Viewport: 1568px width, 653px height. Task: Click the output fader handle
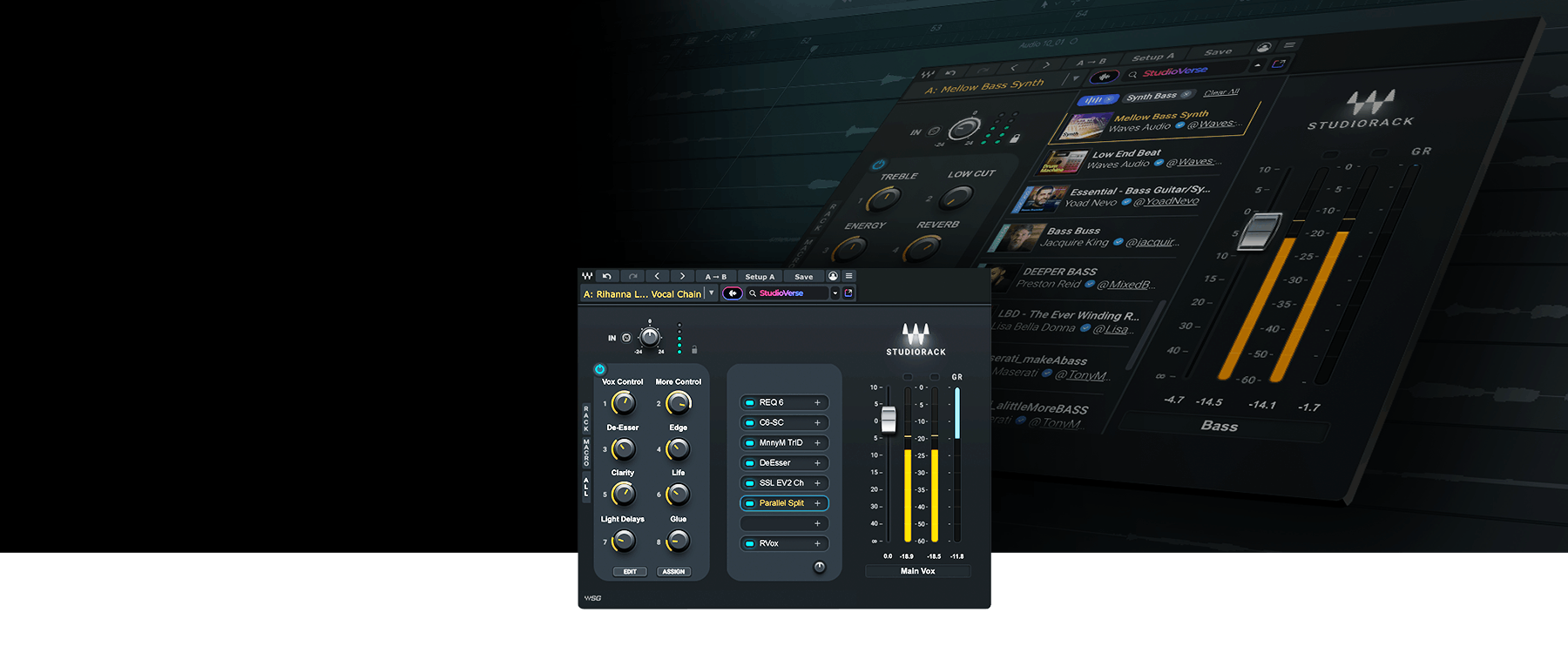889,420
